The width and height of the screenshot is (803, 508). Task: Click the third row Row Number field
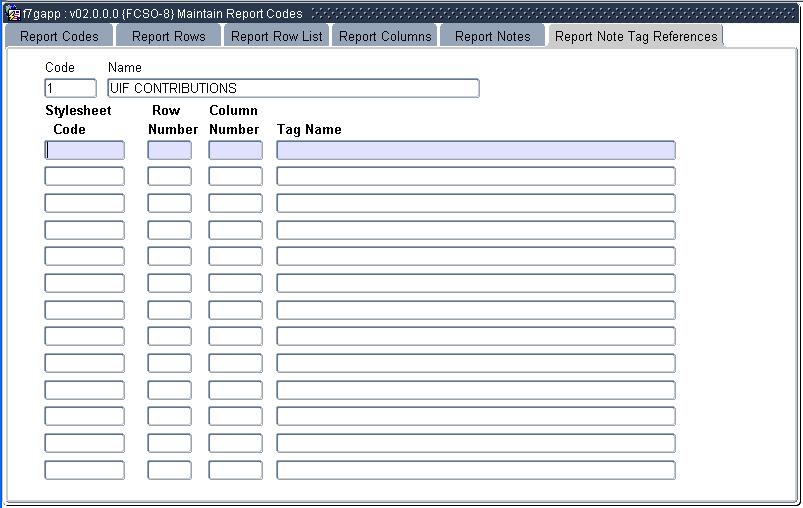click(169, 203)
